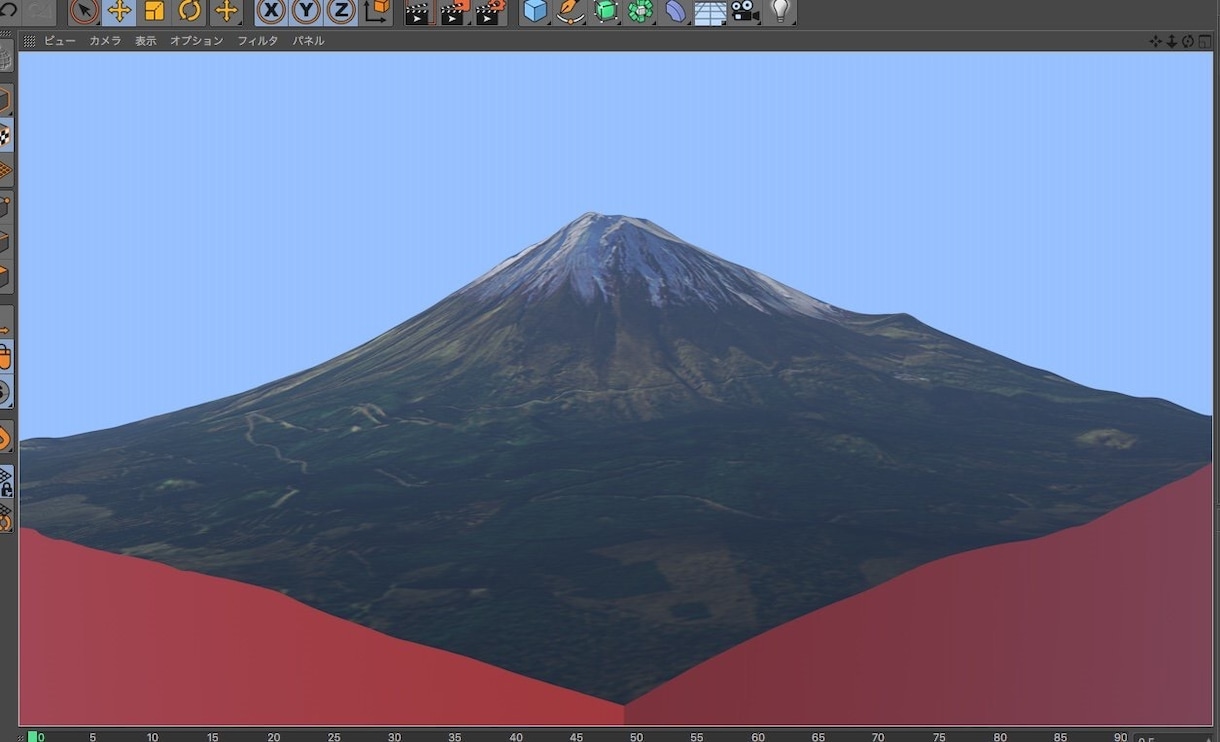1220x742 pixels.
Task: Open the フィルタ filter menu
Action: coord(257,41)
